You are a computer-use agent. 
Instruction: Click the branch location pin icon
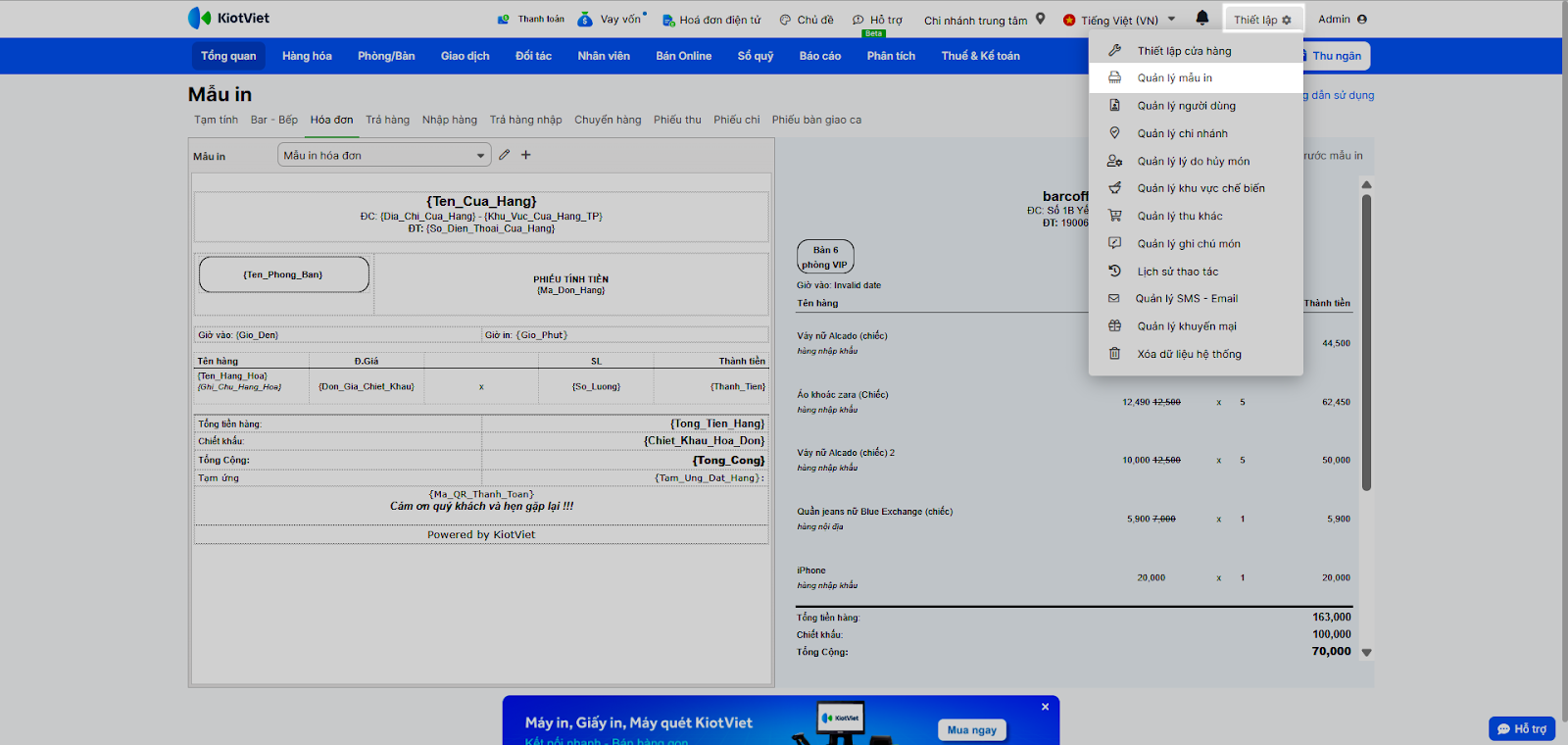(1041, 19)
